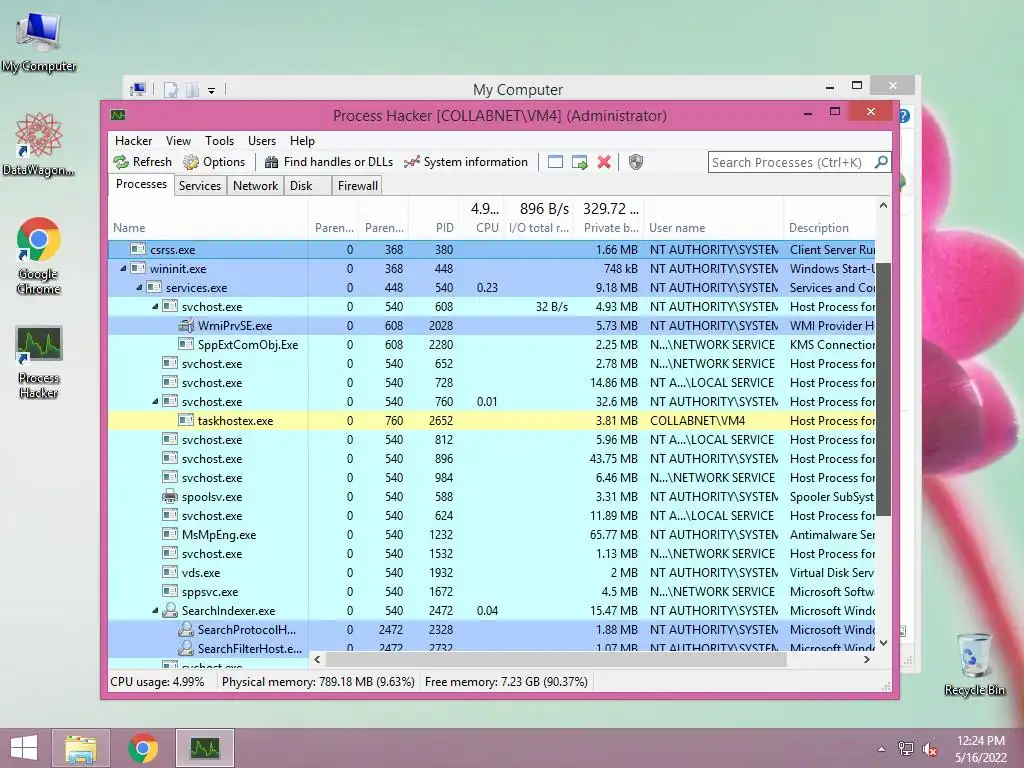The width and height of the screenshot is (1024, 768).
Task: Open Find handles or DLLs
Action: tap(328, 162)
